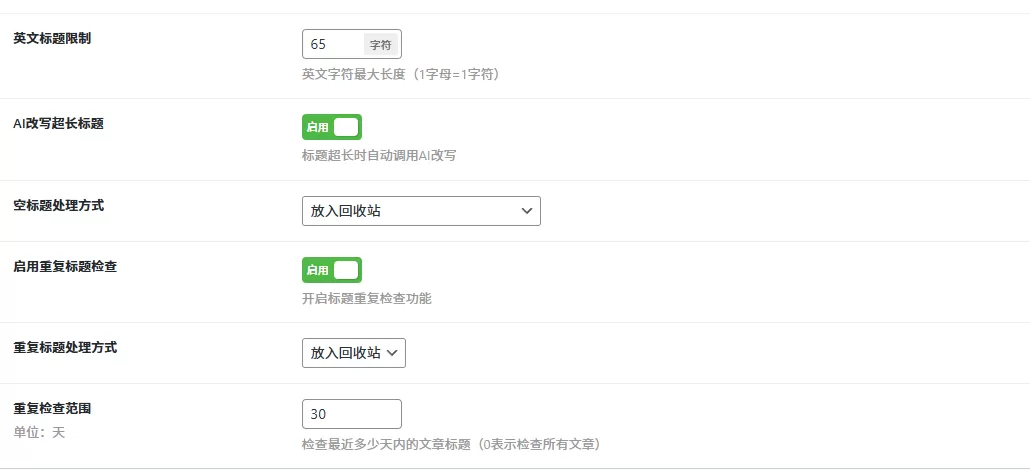Click the 重复检查范围 input field showing 30
This screenshot has width=1030, height=470.
tap(351, 414)
